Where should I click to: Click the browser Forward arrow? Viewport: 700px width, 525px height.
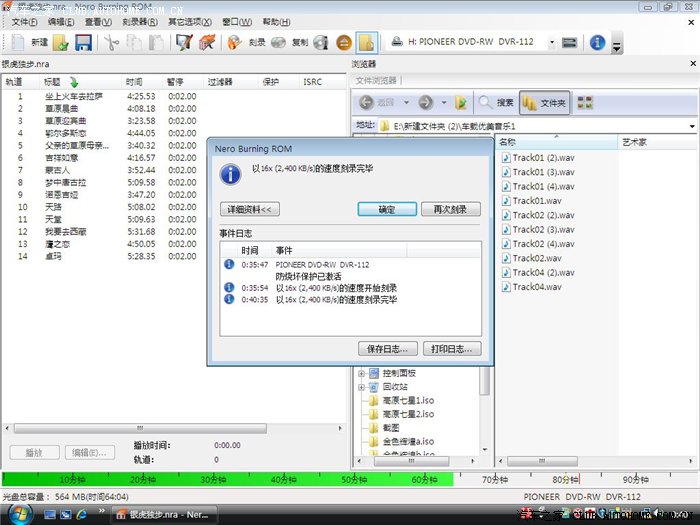pos(425,103)
